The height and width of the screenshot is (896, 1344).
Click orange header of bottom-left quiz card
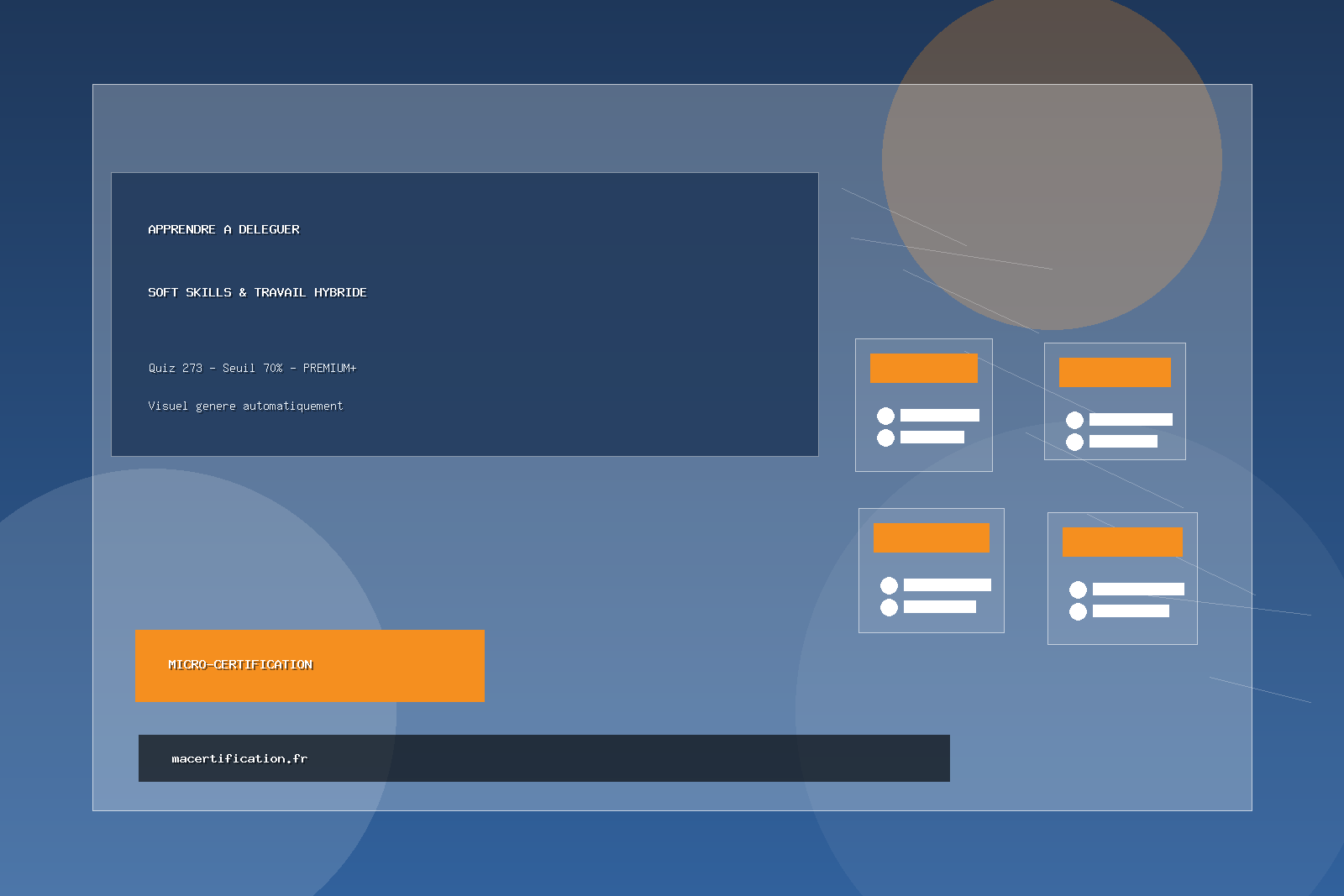pos(931,537)
